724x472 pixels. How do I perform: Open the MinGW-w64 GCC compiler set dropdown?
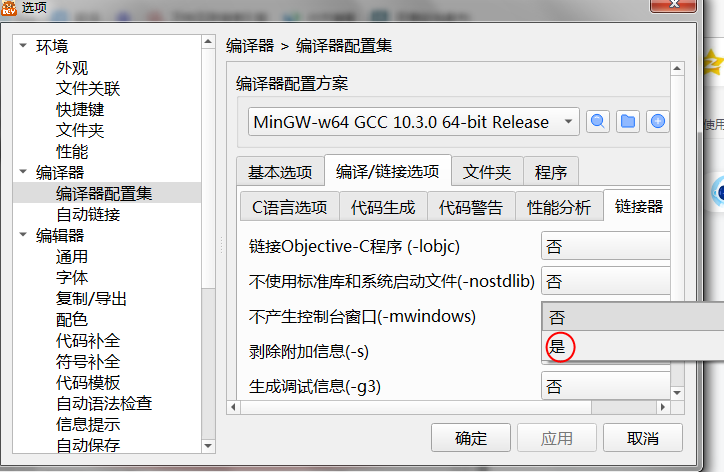(x=414, y=122)
